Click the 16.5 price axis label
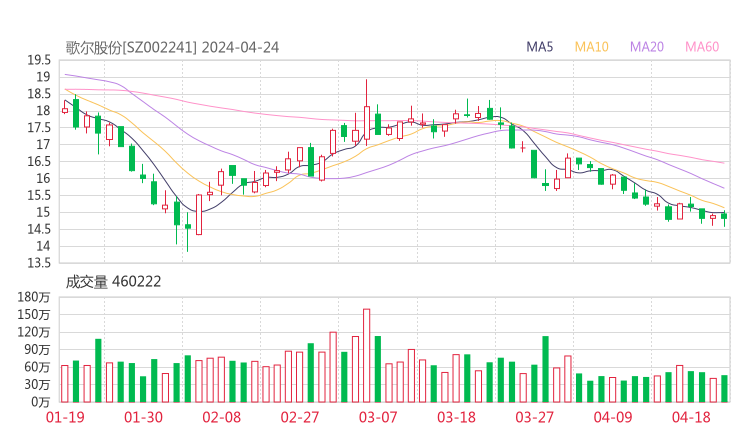This screenshot has width=740, height=440. click(x=39, y=161)
